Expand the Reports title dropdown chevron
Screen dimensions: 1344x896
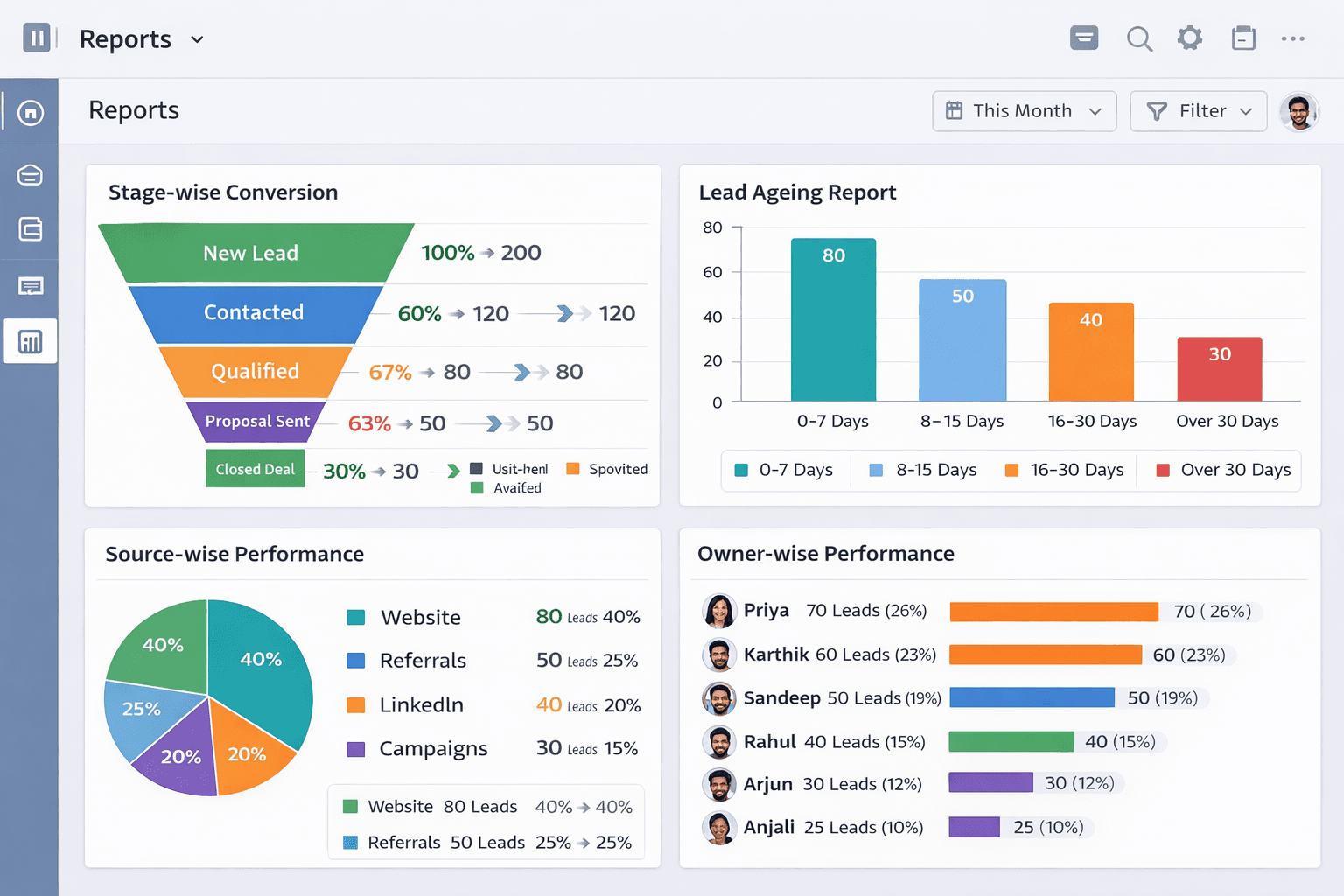pos(198,39)
